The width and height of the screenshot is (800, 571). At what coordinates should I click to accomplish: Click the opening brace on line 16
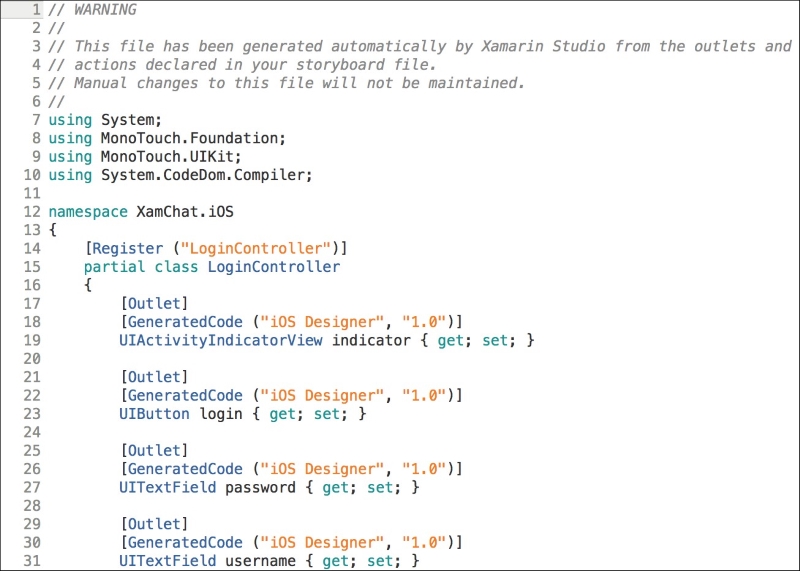[x=88, y=285]
